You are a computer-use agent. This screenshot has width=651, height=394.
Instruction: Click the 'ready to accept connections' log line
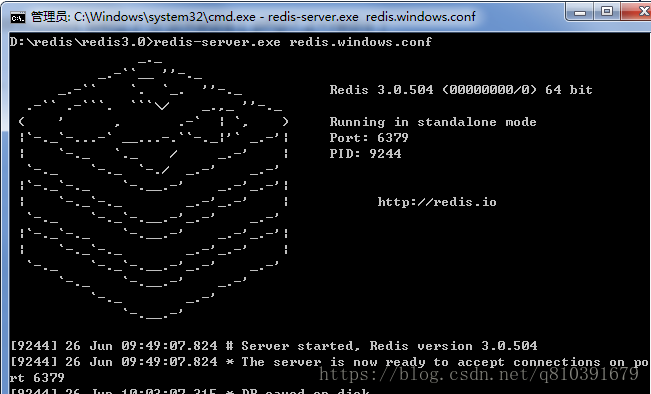330,362
